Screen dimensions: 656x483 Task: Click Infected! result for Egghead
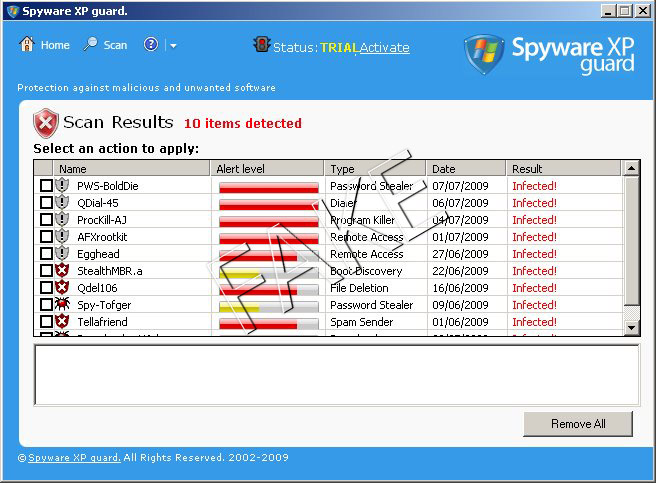pyautogui.click(x=534, y=254)
